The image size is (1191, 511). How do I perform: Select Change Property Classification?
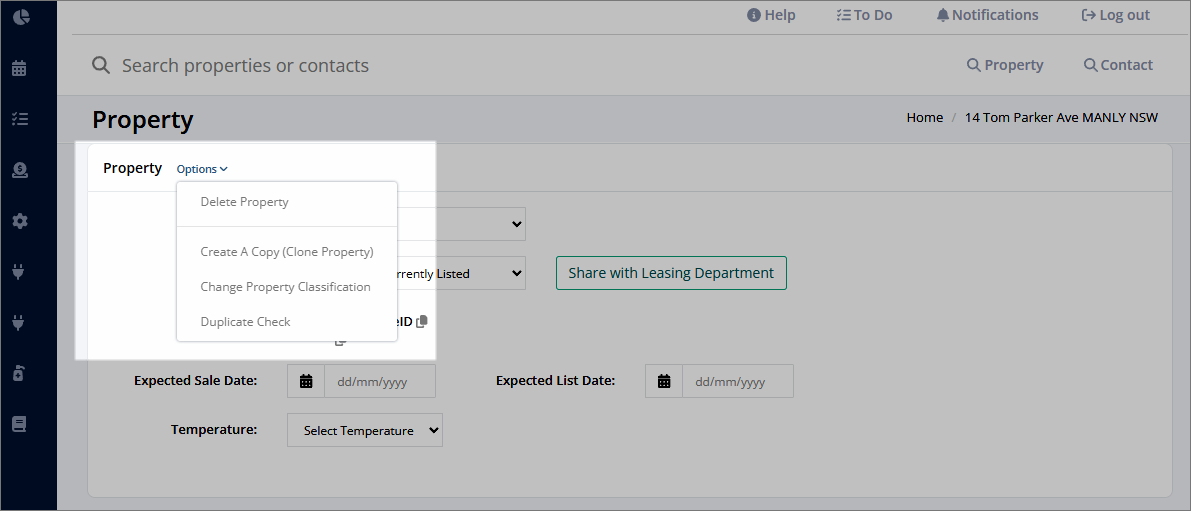[286, 287]
